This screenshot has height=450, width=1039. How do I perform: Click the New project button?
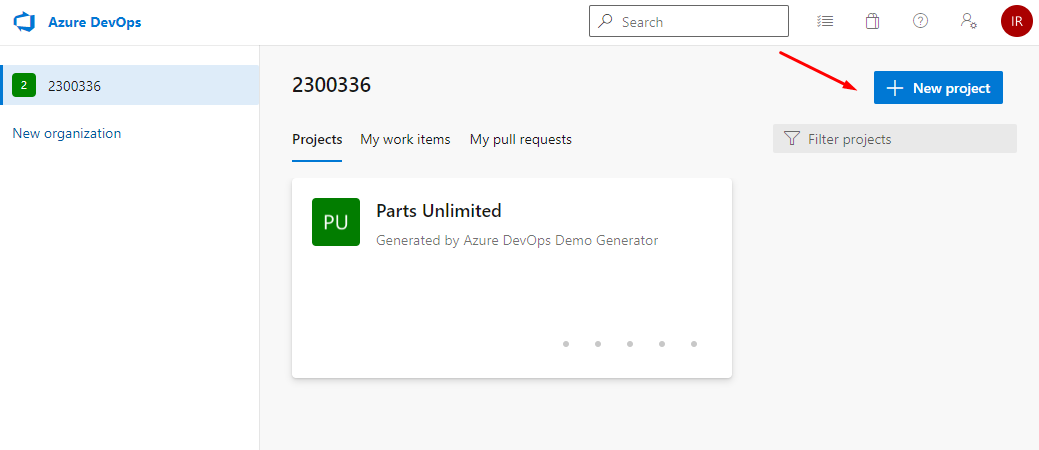click(x=938, y=87)
